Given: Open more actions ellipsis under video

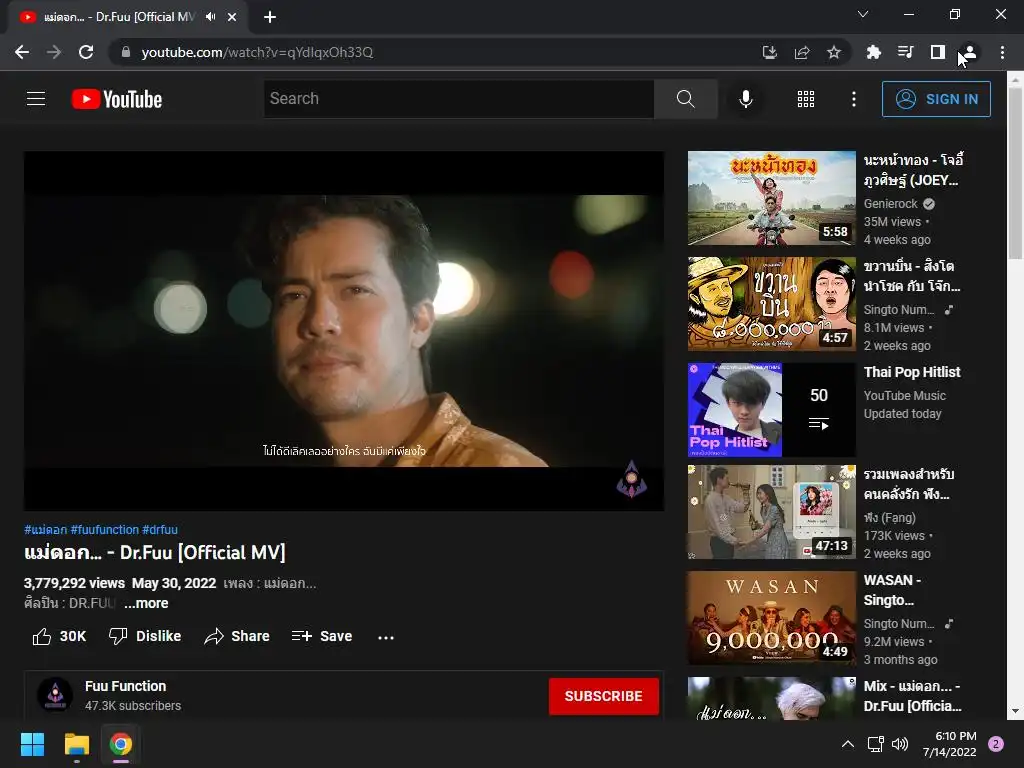Looking at the screenshot, I should point(386,637).
